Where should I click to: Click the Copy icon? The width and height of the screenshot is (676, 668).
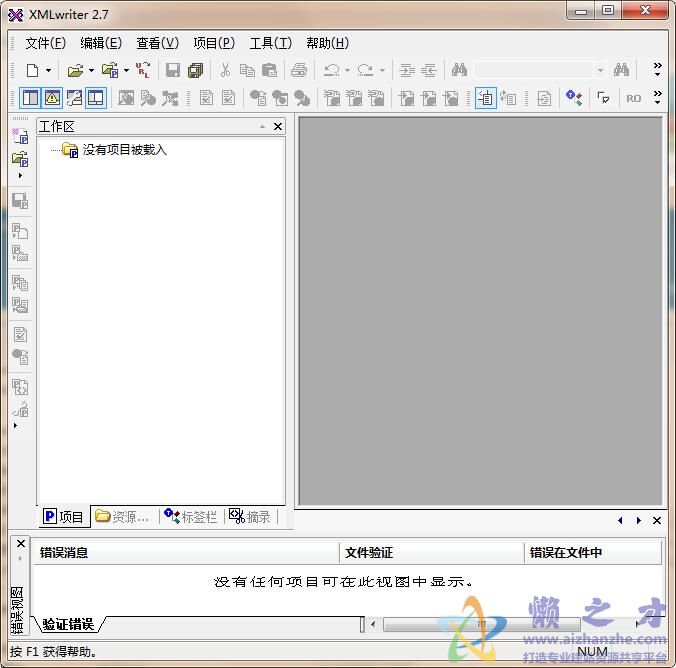click(x=247, y=70)
